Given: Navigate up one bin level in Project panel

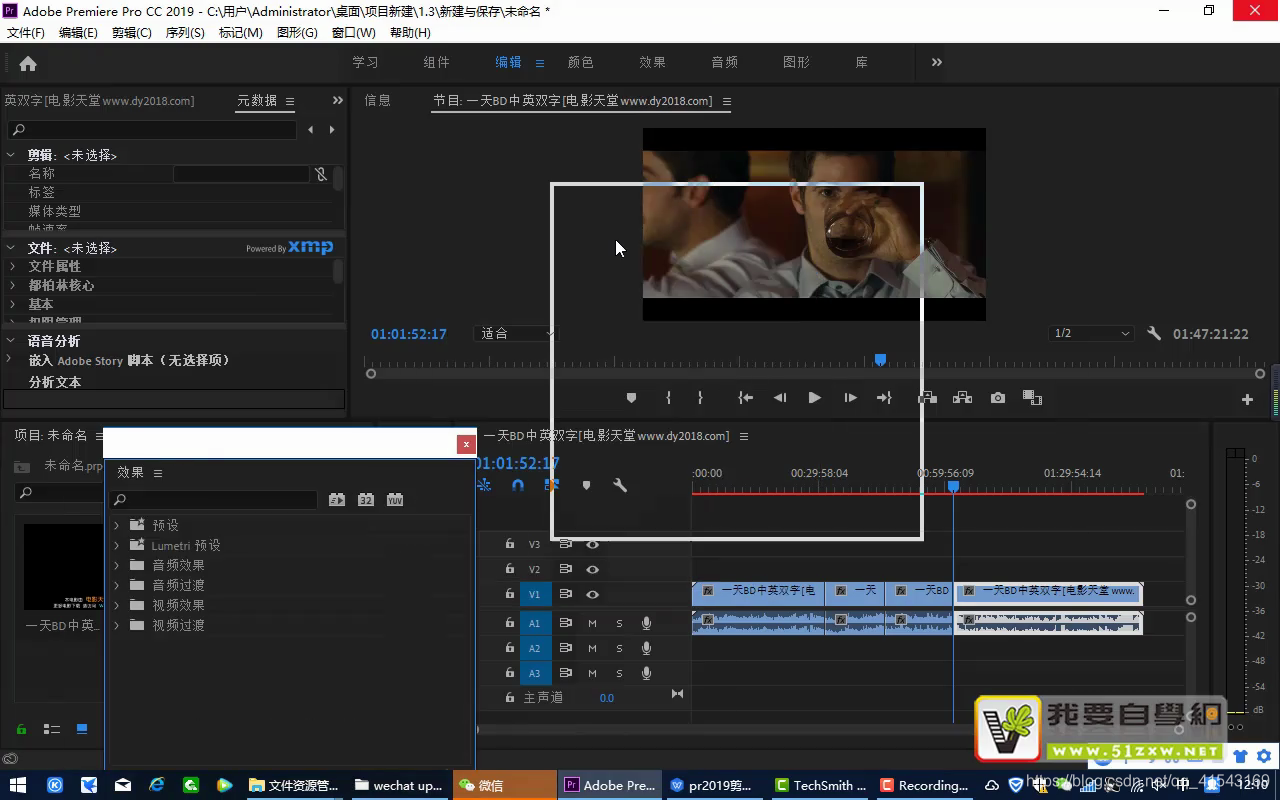Looking at the screenshot, I should point(22,466).
